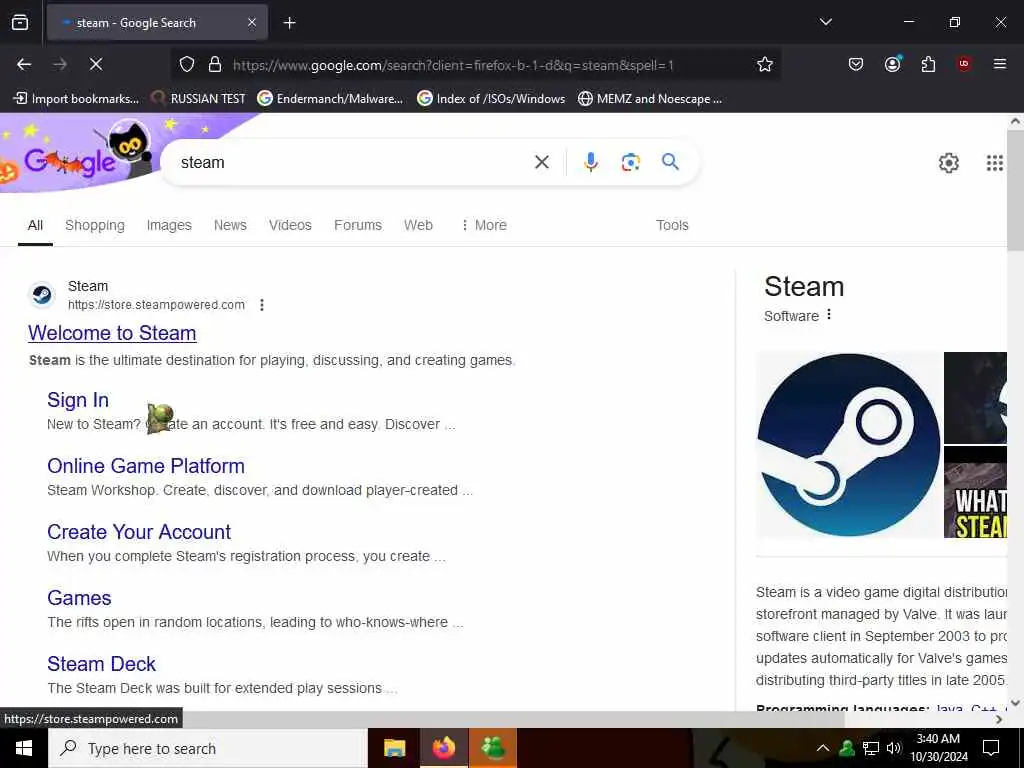The width and height of the screenshot is (1024, 768).
Task: Open the Welcome to Steam result
Action: [x=112, y=333]
